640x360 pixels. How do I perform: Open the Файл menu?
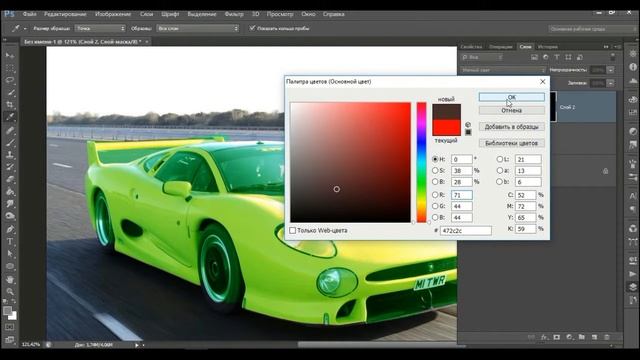pyautogui.click(x=29, y=14)
